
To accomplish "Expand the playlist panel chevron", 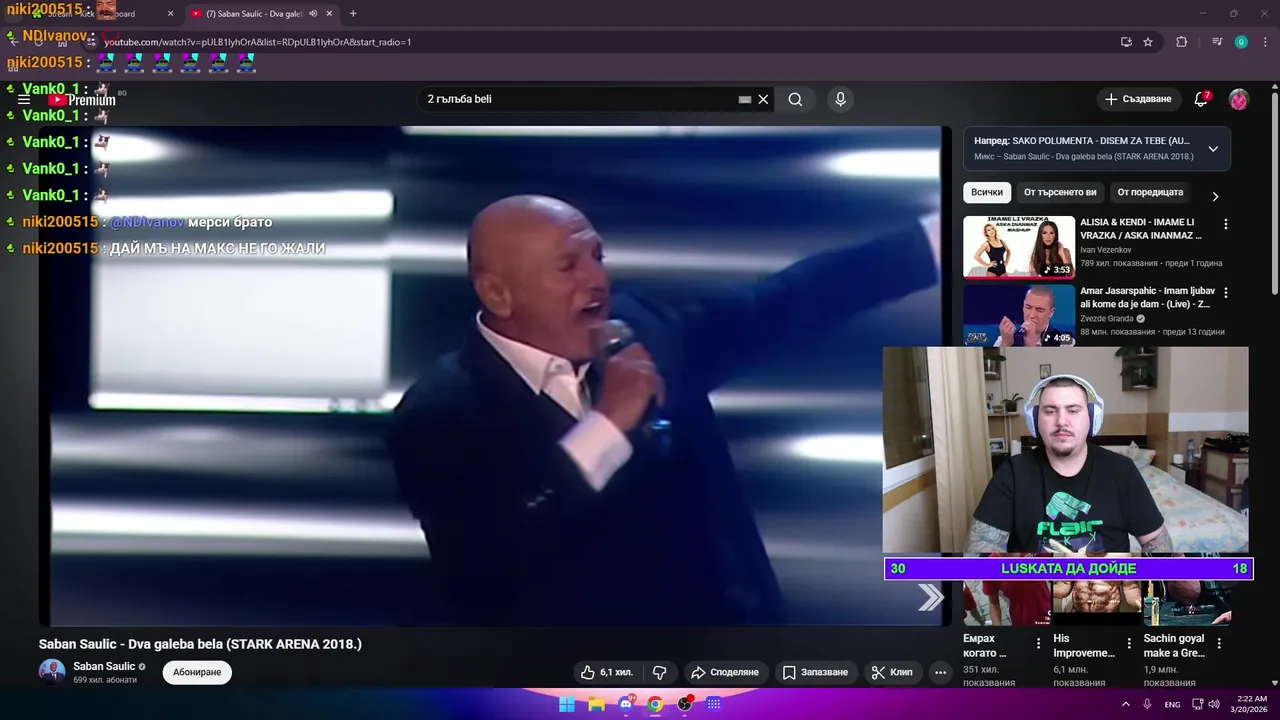I will 1213,149.
